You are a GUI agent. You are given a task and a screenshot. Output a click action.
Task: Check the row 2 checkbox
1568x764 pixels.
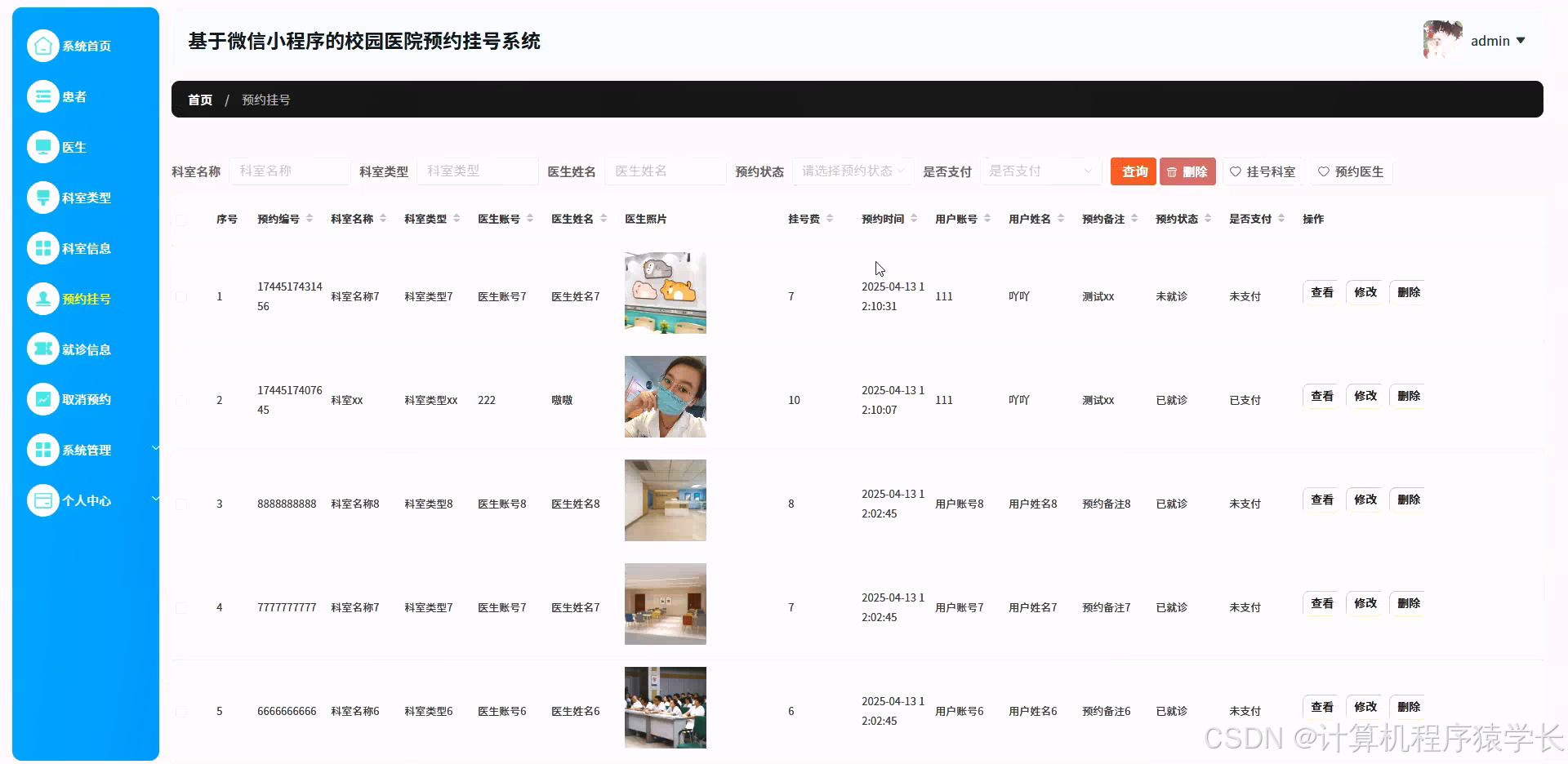tap(181, 401)
